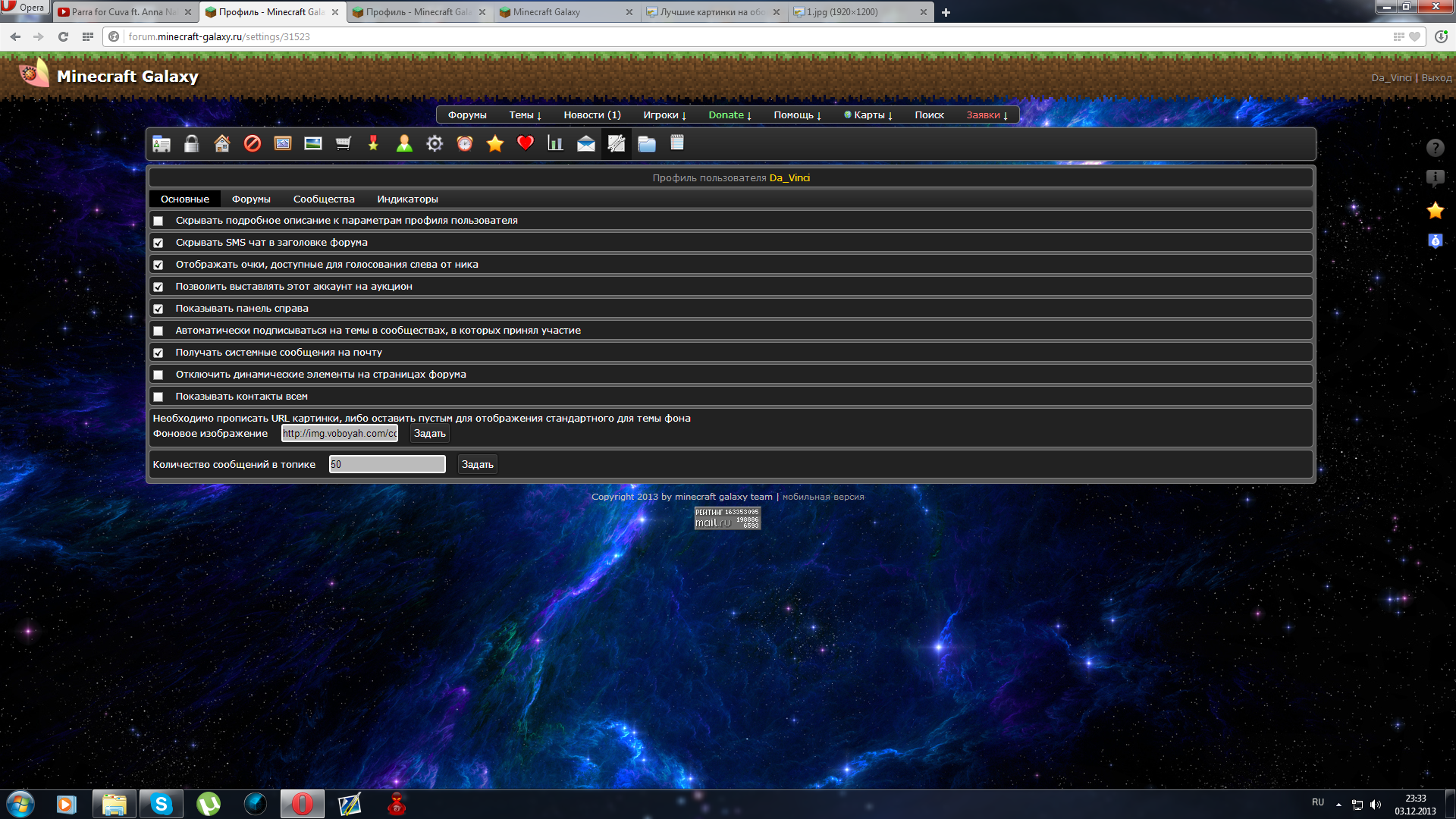Click the landscape photo icon
The width and height of the screenshot is (1456, 819).
tap(313, 143)
